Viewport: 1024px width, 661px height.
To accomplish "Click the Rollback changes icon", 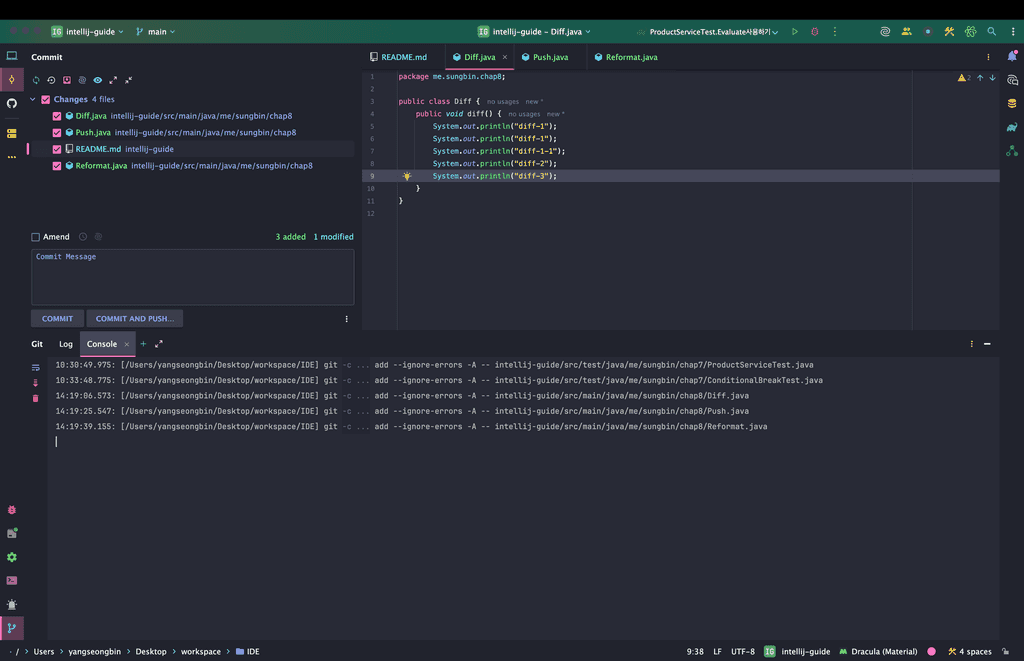I will tap(51, 80).
